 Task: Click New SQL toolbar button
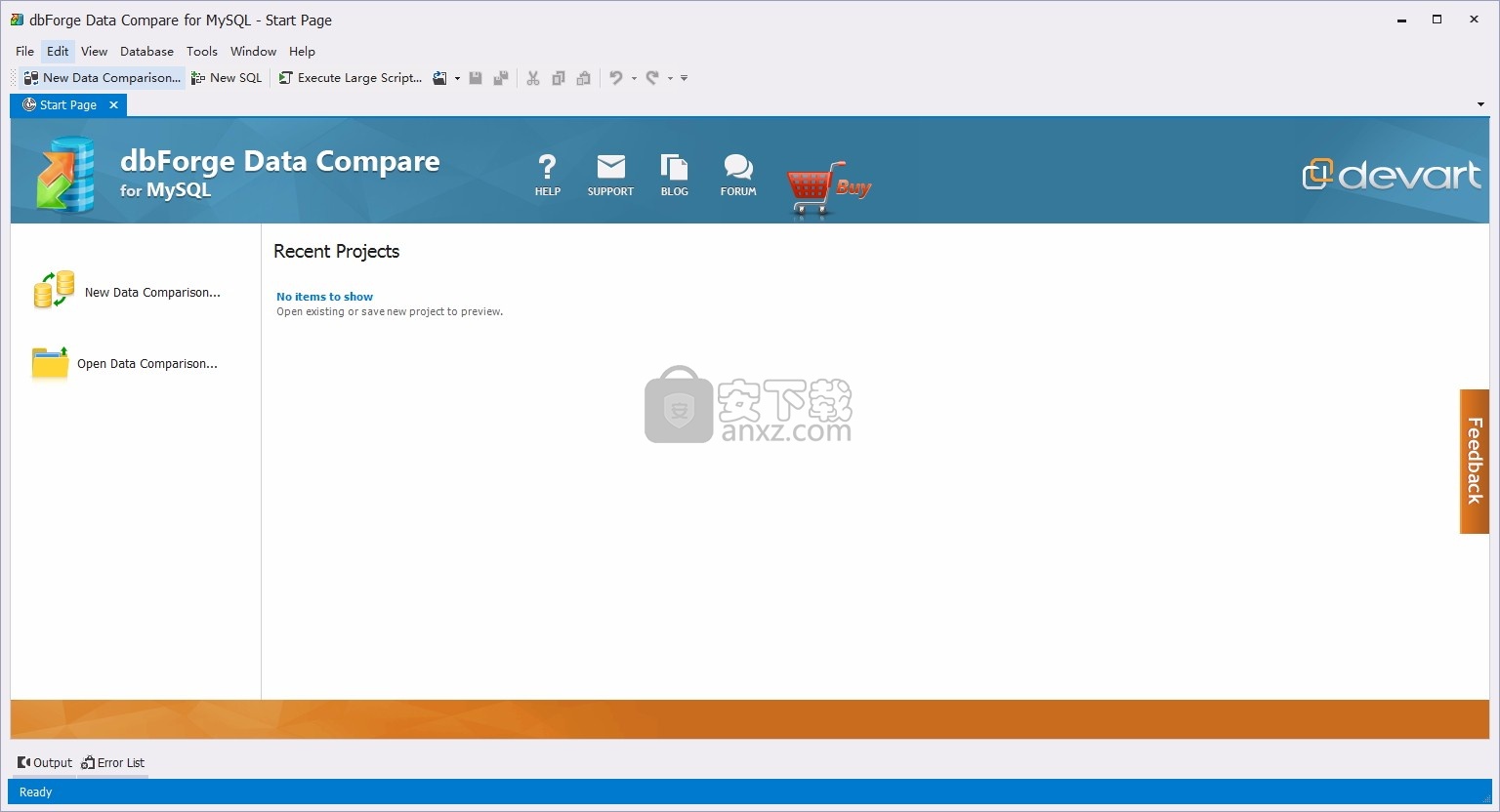click(x=227, y=78)
